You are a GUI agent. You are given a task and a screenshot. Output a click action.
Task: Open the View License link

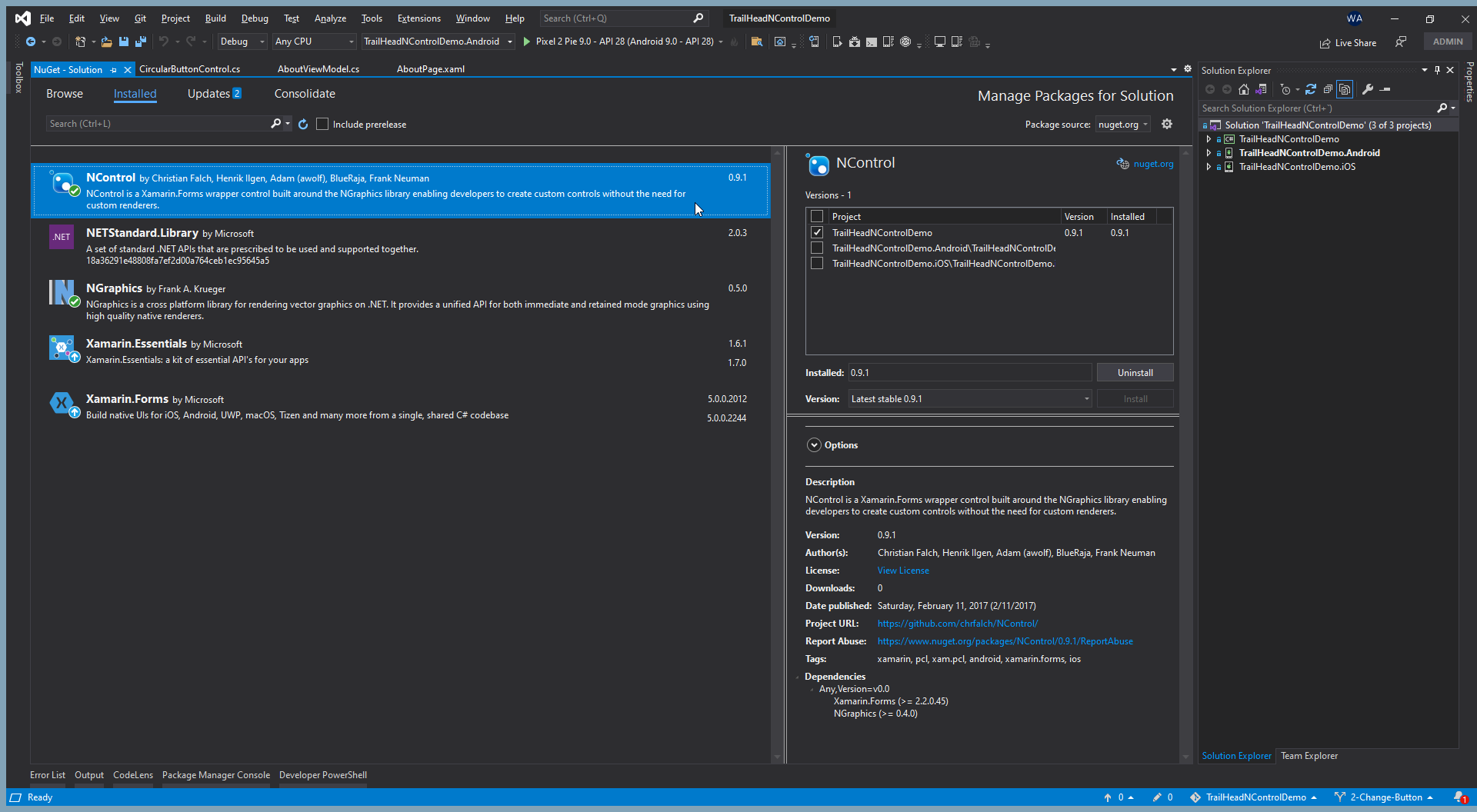[x=903, y=570]
